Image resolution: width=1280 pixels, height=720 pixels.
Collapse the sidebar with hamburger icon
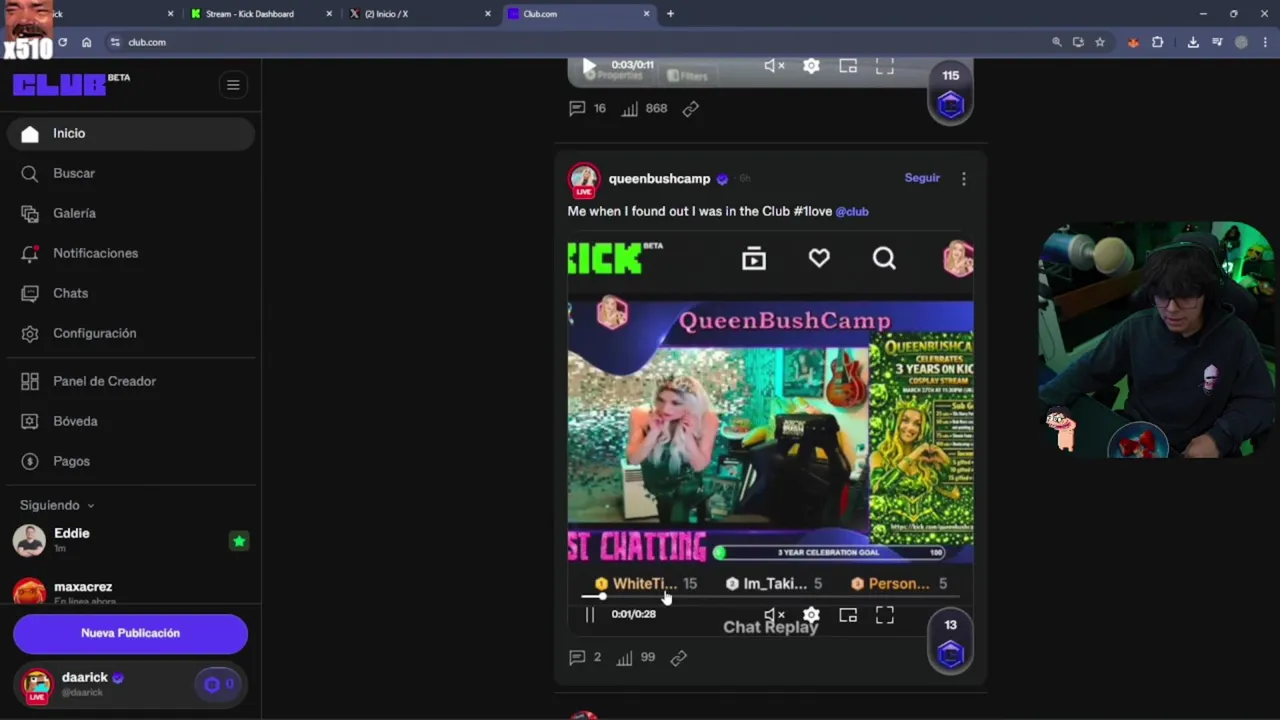click(x=233, y=85)
